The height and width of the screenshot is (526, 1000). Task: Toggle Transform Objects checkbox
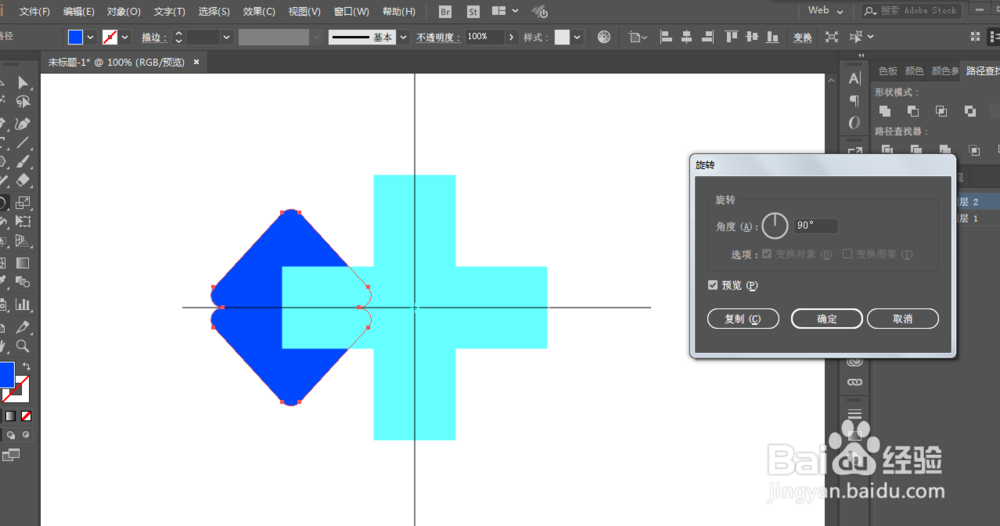[767, 254]
